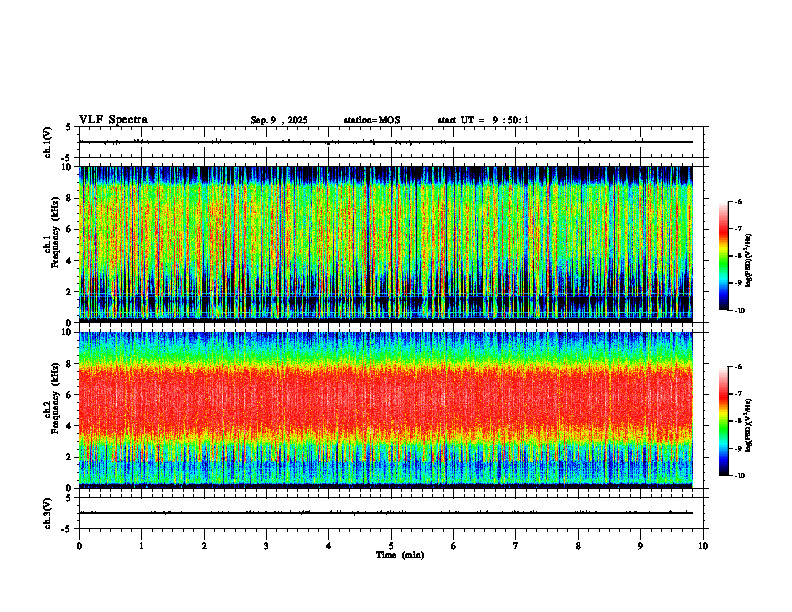Click the ch.2 colorbar log(PSD) label
This screenshot has height=612, width=792.
pos(749,426)
